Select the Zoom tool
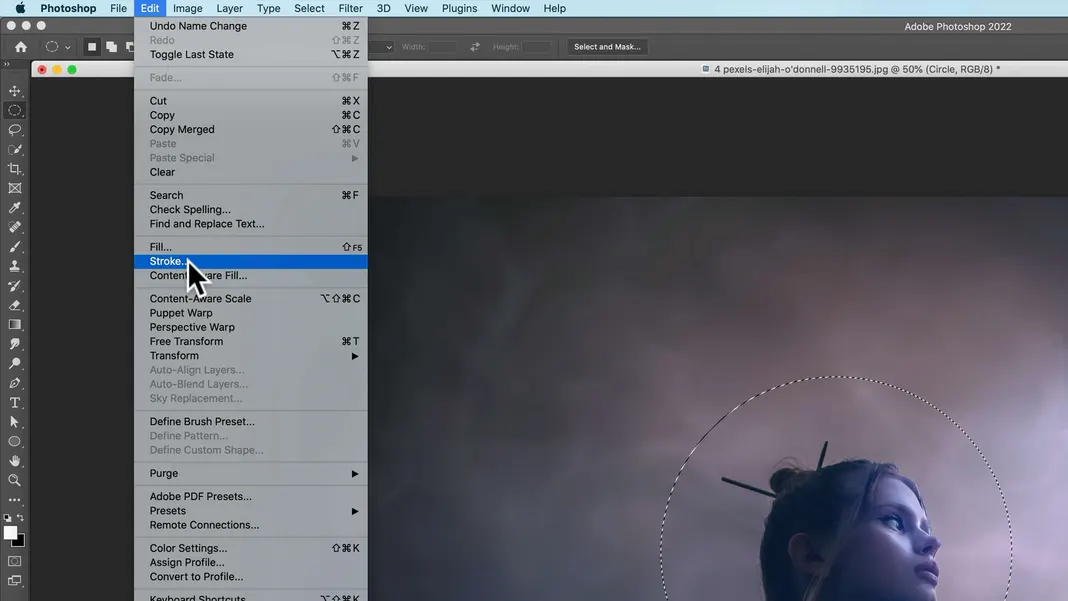The width and height of the screenshot is (1068, 601). (14, 480)
